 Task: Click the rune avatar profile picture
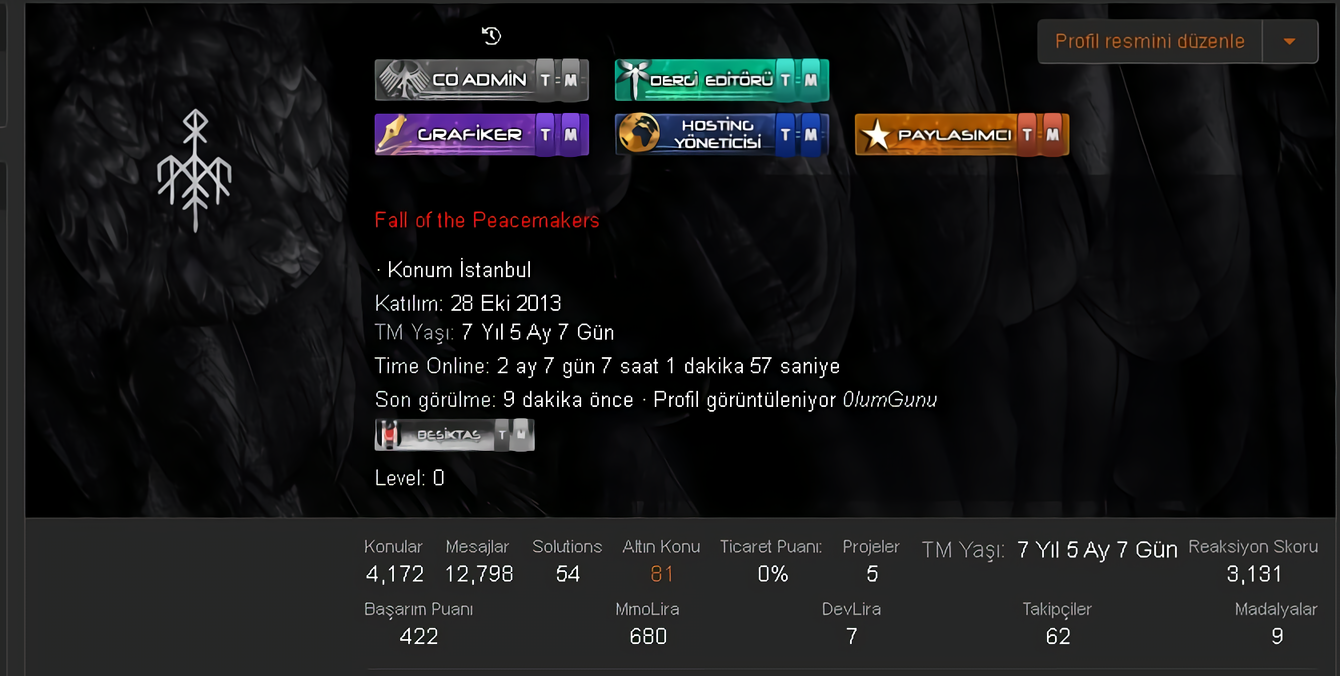pos(194,170)
